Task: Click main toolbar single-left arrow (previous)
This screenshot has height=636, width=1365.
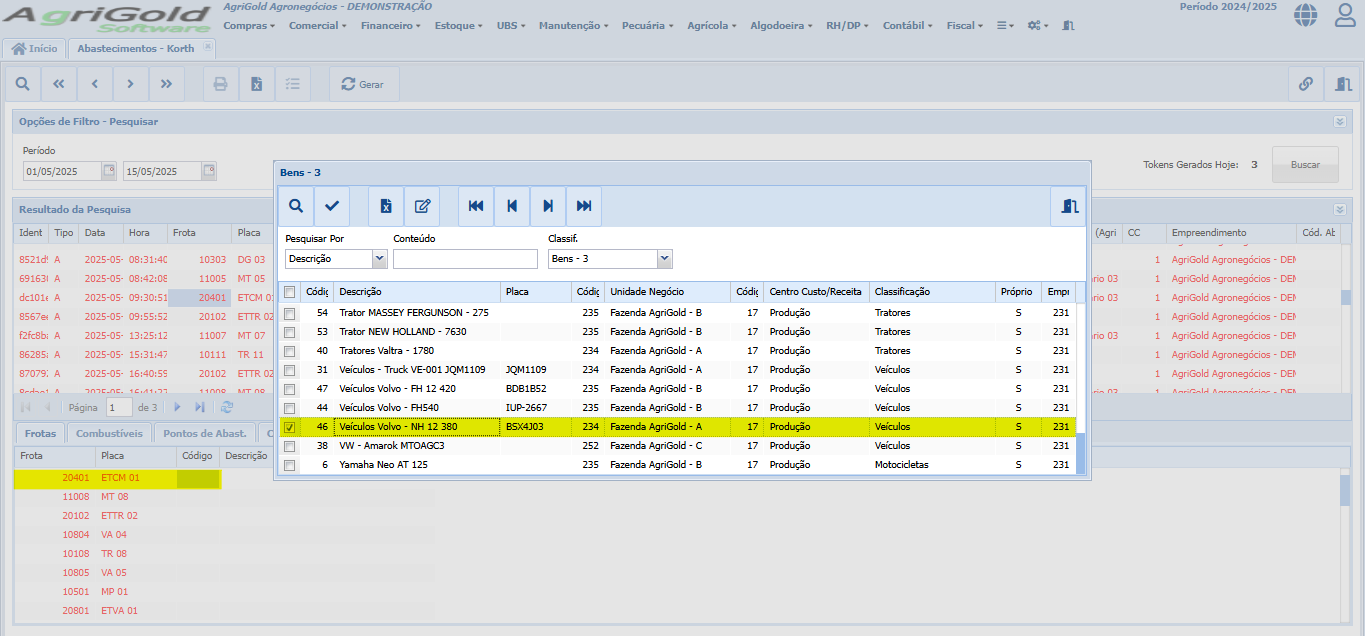Action: (95, 84)
